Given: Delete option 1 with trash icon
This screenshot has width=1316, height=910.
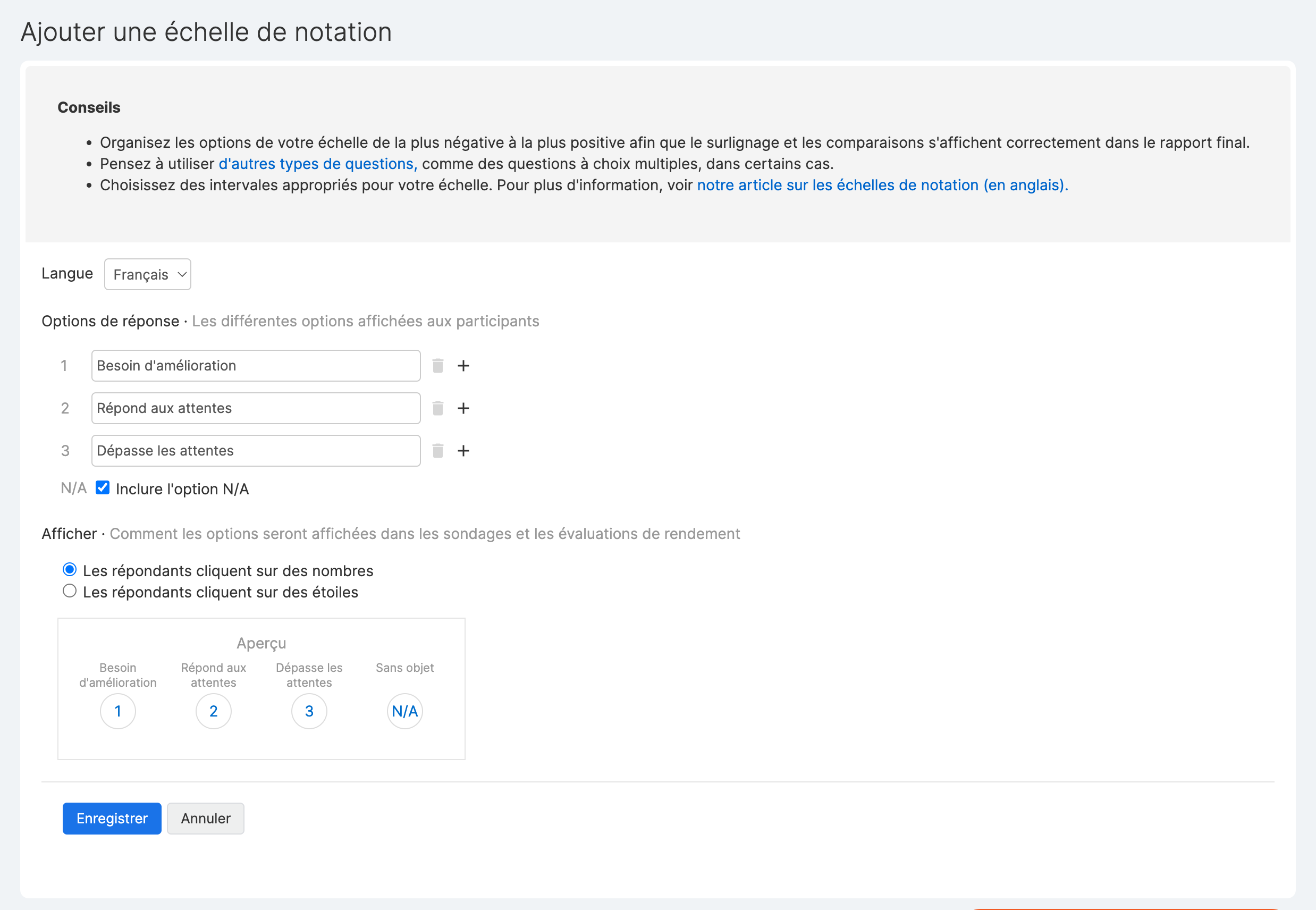Looking at the screenshot, I should point(437,366).
